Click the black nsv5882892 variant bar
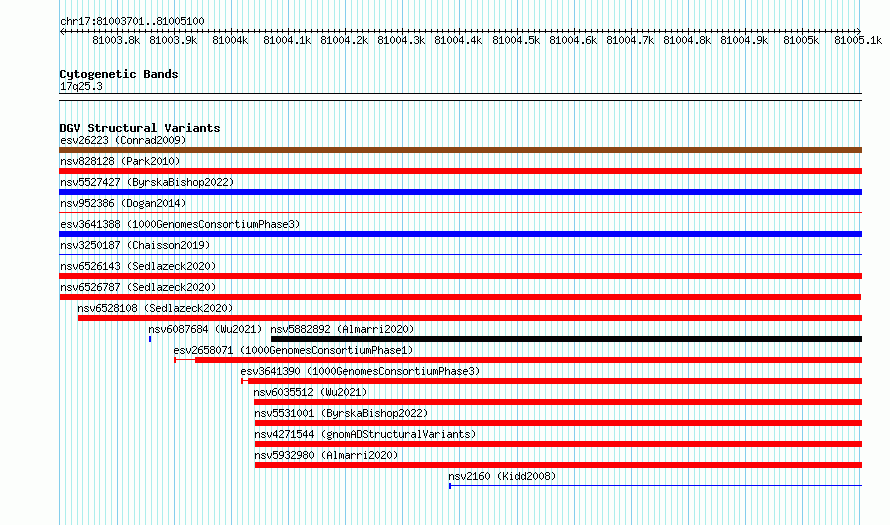 [566, 339]
